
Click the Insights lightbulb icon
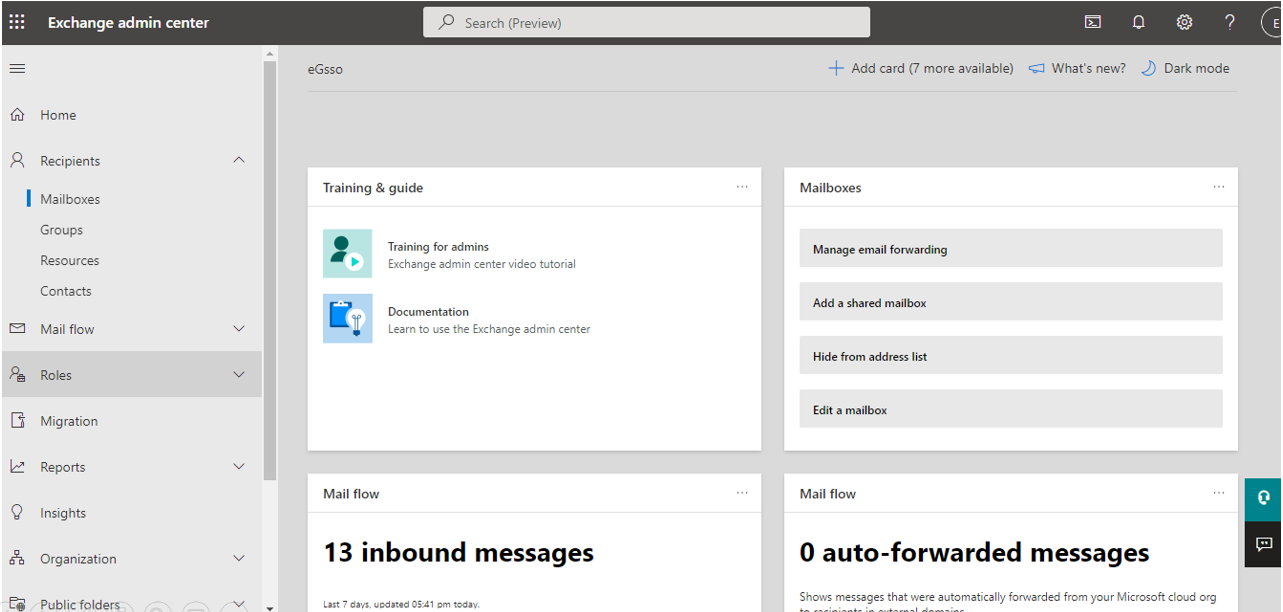[17, 512]
